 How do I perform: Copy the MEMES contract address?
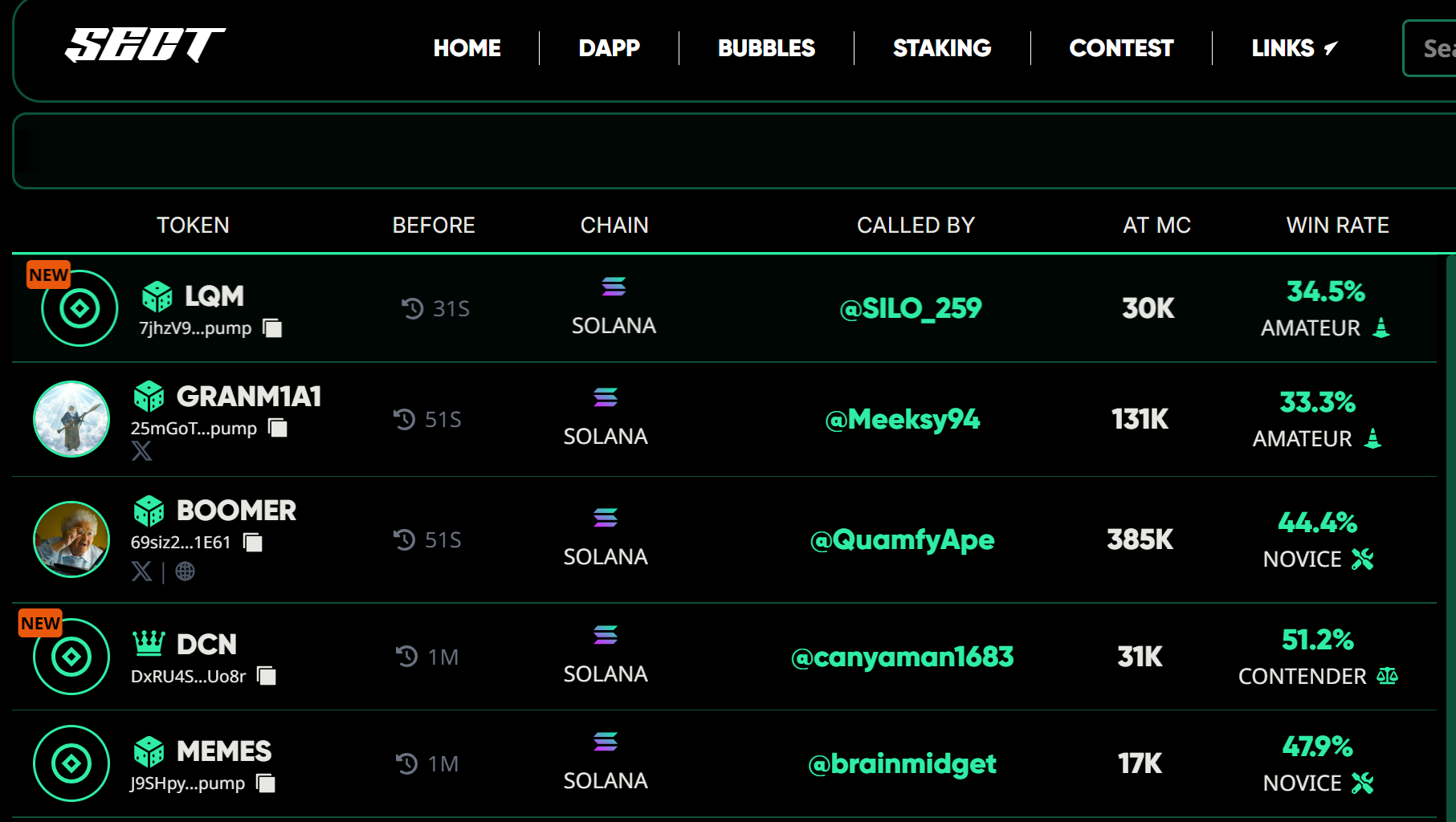click(265, 783)
